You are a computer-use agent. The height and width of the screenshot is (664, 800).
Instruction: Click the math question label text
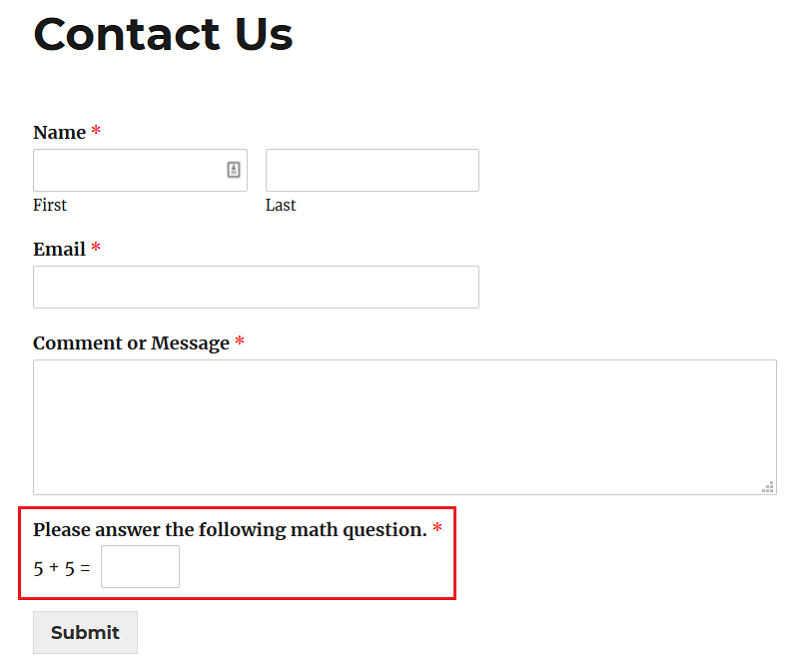[230, 530]
